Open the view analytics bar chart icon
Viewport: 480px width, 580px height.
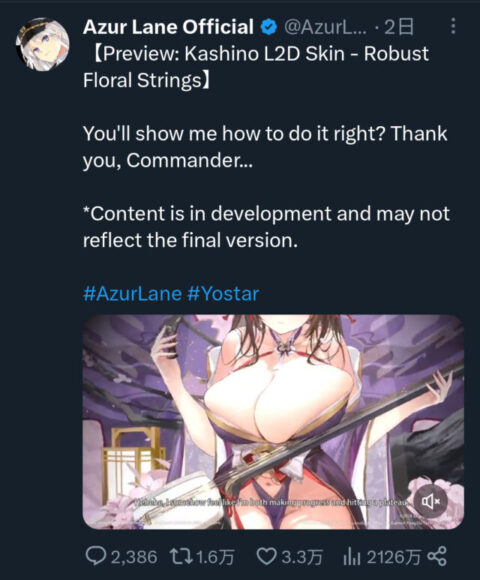(x=351, y=556)
